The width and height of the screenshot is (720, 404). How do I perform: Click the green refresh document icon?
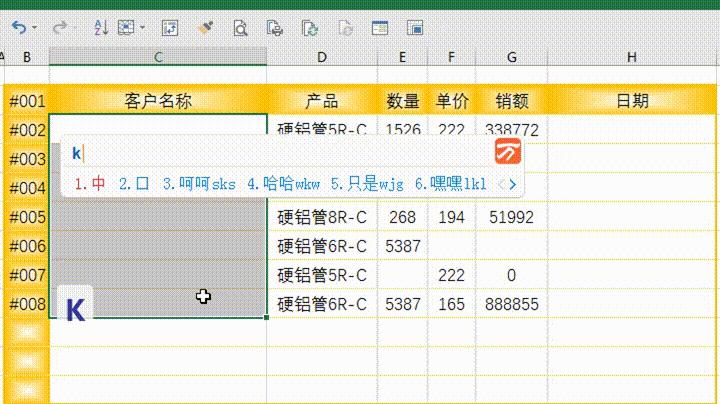pyautogui.click(x=310, y=28)
